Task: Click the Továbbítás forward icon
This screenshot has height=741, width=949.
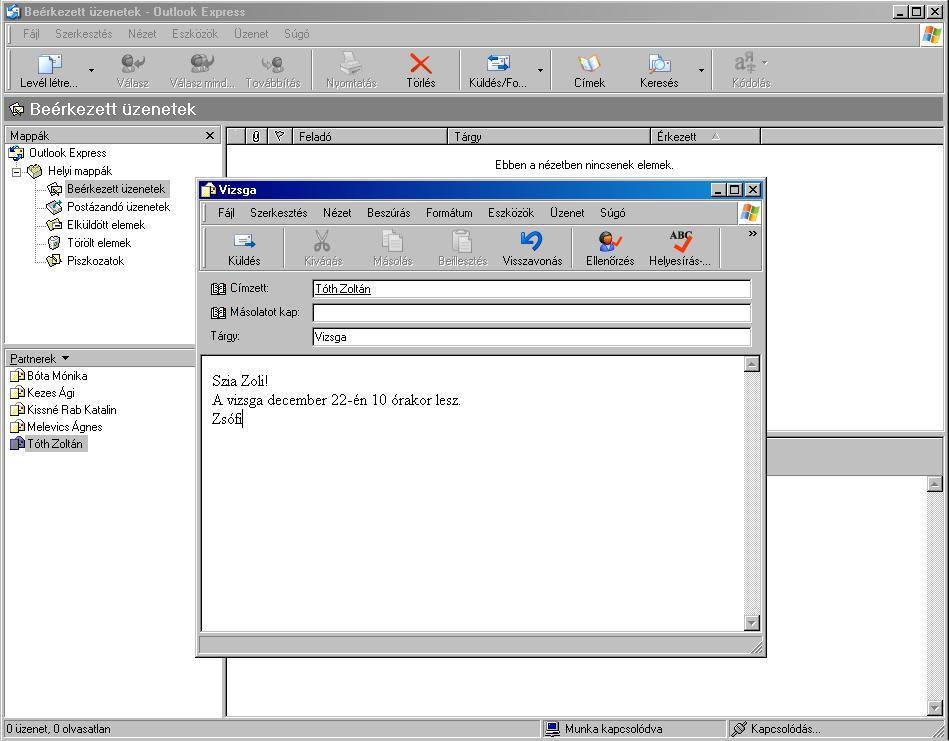Action: point(273,64)
